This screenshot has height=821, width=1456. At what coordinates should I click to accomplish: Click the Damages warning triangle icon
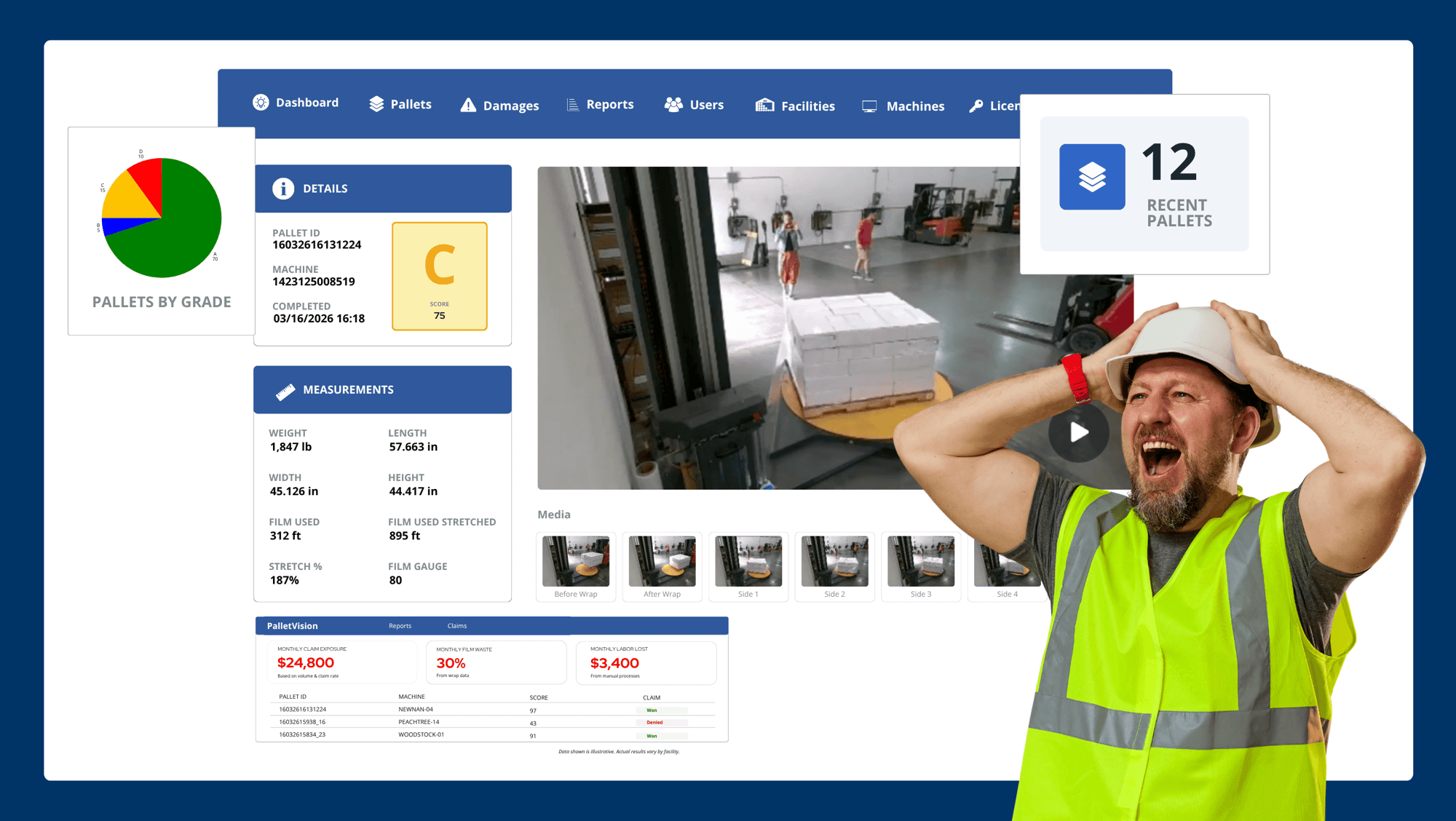[x=468, y=106]
